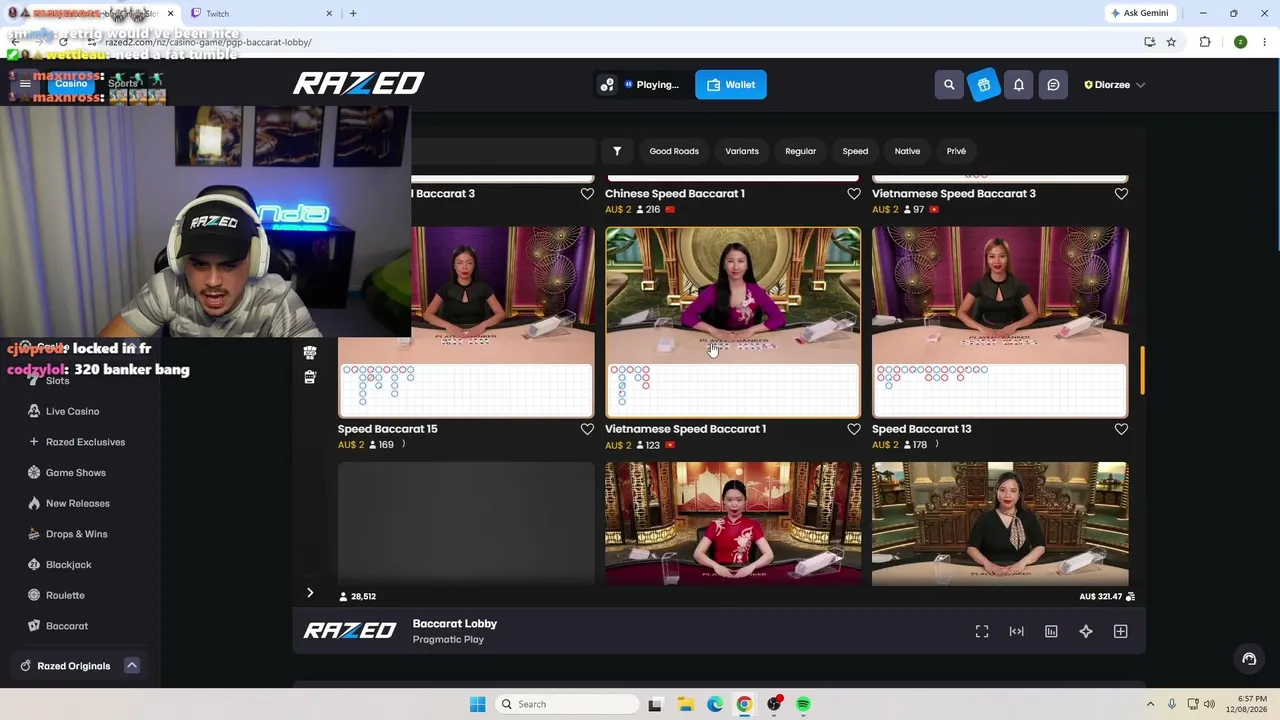Open Game Shows in sidebar
The image size is (1280, 720).
pyautogui.click(x=75, y=473)
